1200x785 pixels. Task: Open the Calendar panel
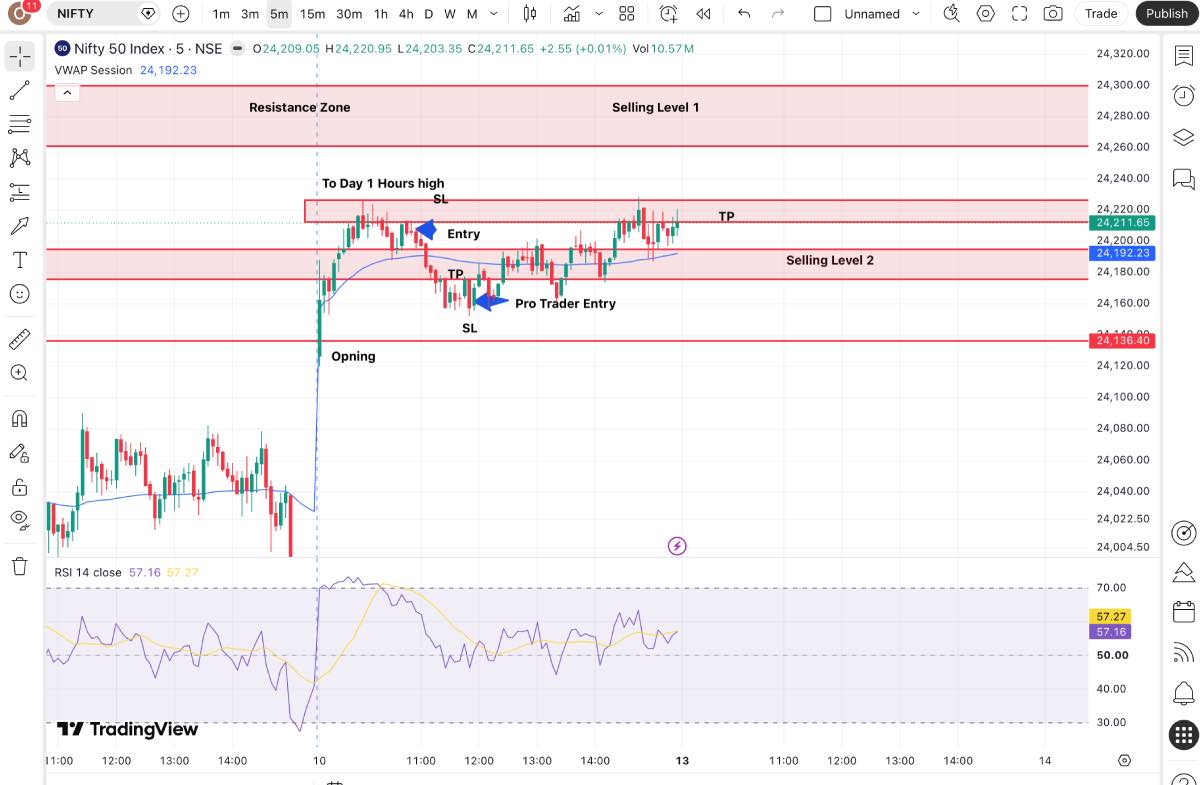[x=1184, y=611]
